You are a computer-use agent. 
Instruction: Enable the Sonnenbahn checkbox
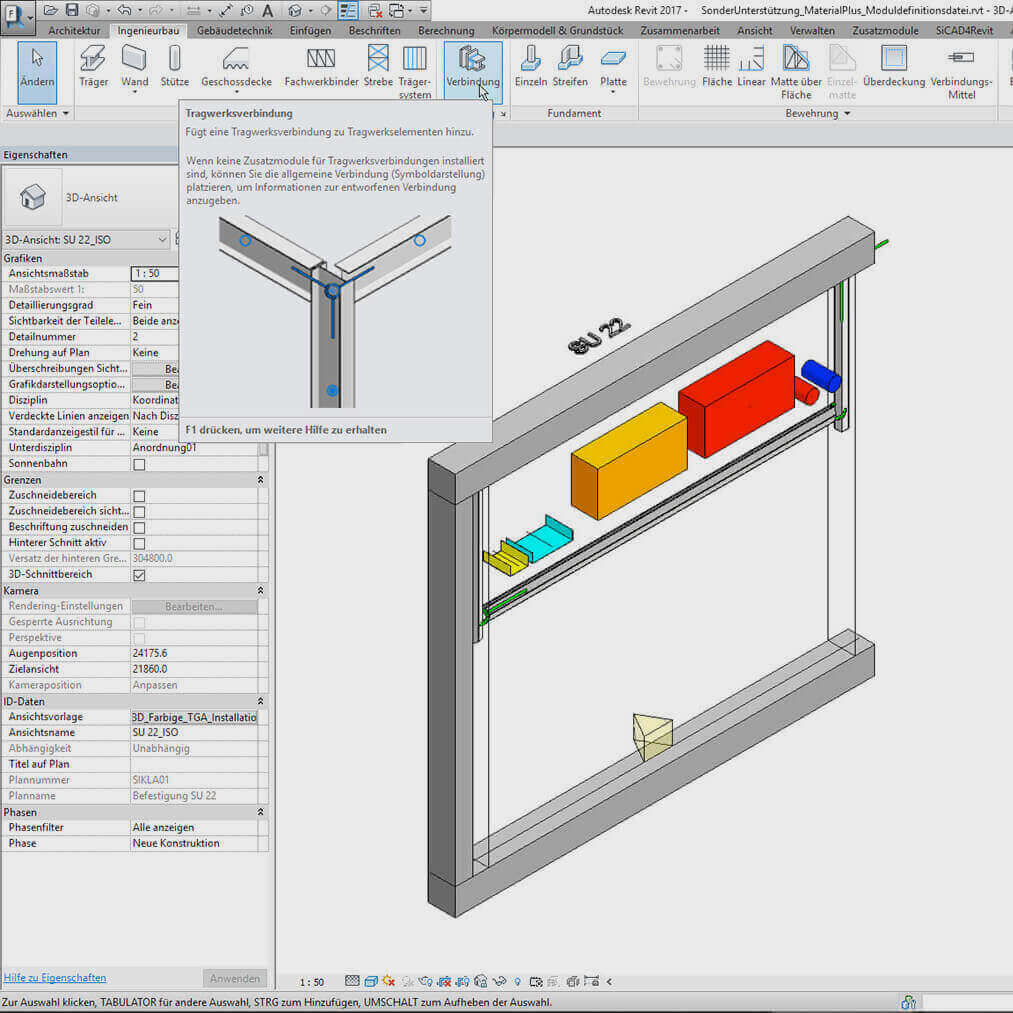[140, 464]
